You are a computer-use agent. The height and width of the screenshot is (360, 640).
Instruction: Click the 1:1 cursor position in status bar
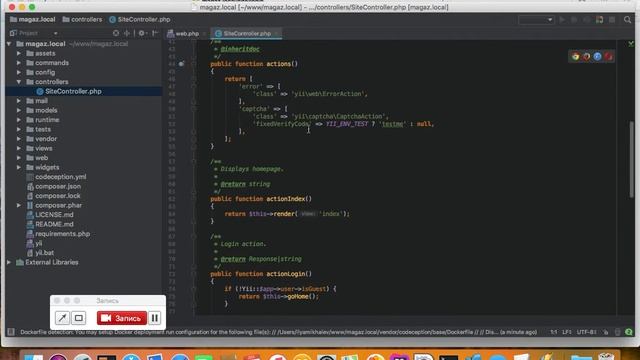pos(553,332)
